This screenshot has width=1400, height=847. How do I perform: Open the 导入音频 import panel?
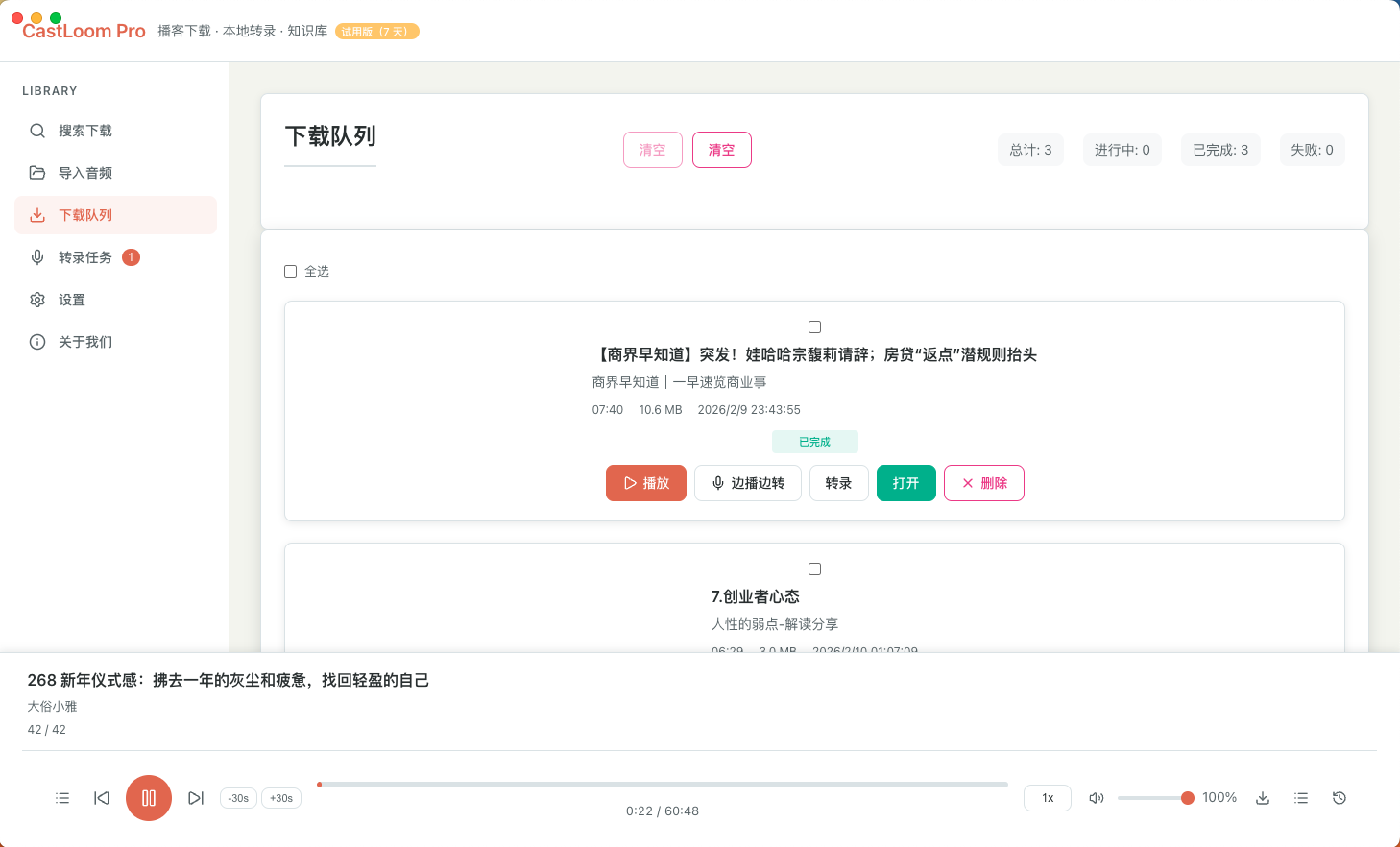(x=85, y=172)
